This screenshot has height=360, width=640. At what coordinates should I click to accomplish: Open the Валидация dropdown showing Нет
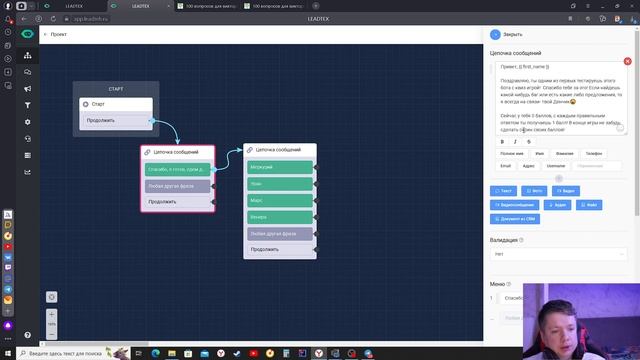[558, 254]
